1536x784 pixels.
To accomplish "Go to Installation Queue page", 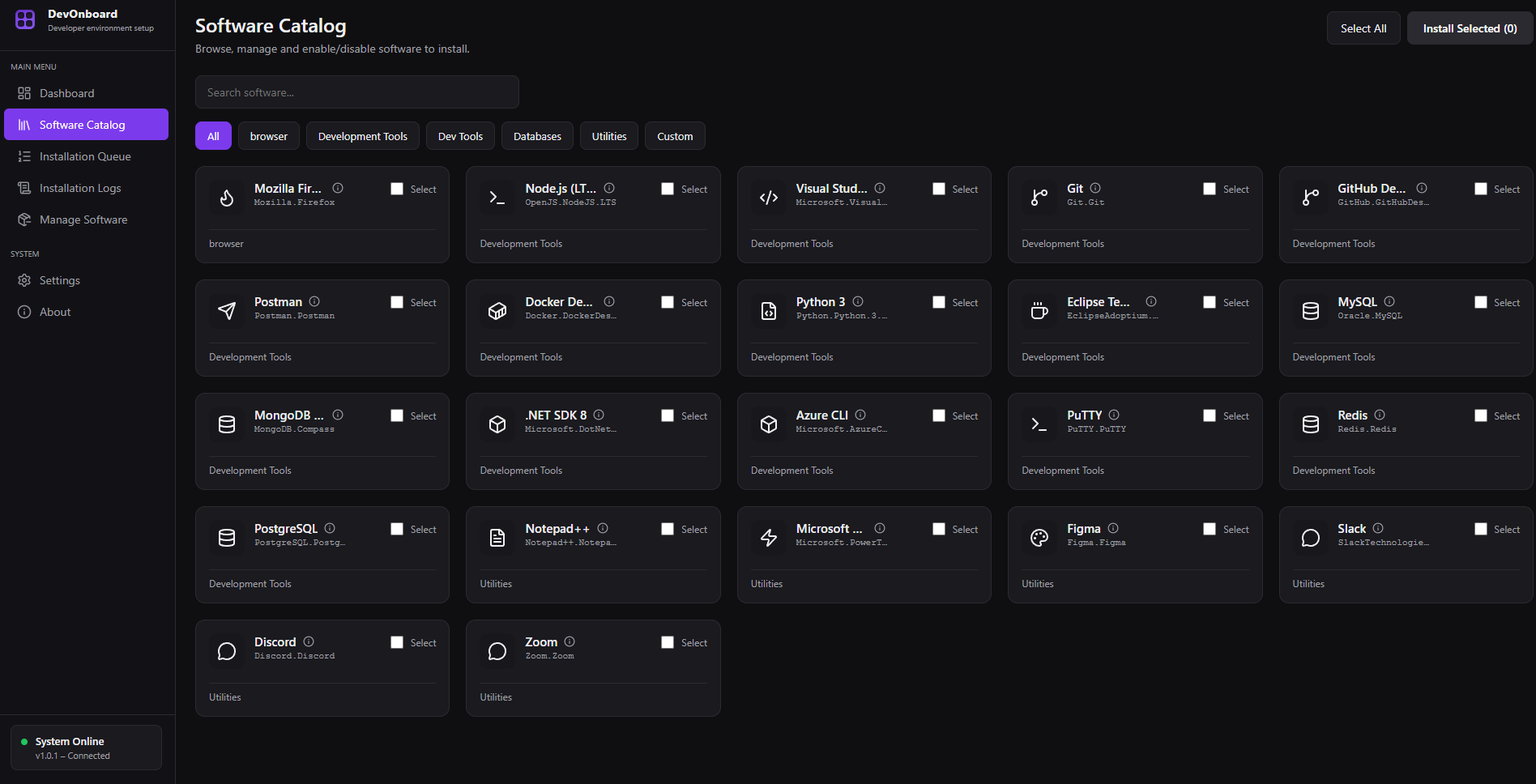I will [86, 156].
